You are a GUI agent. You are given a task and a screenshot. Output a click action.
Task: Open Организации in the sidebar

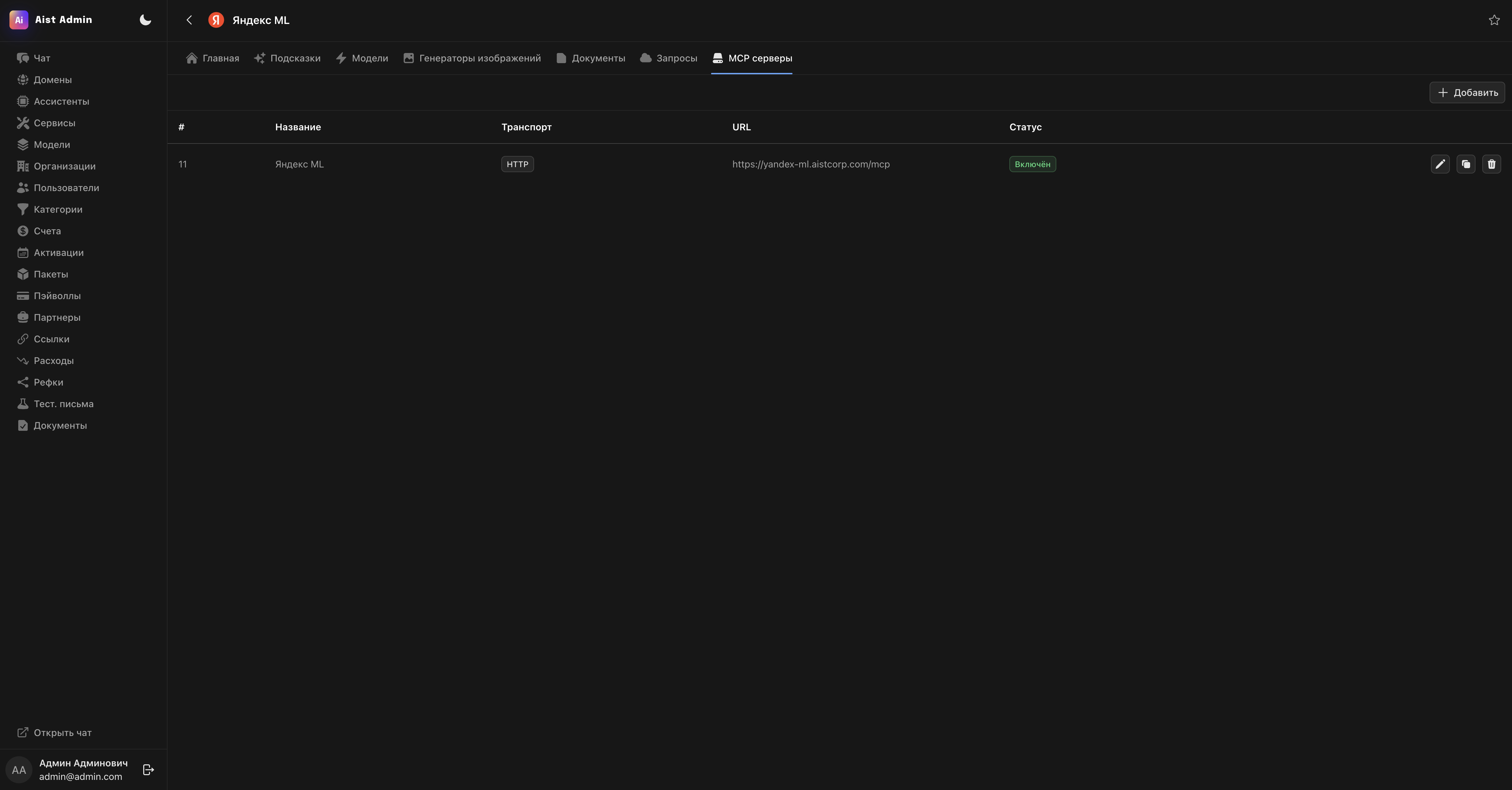83,166
